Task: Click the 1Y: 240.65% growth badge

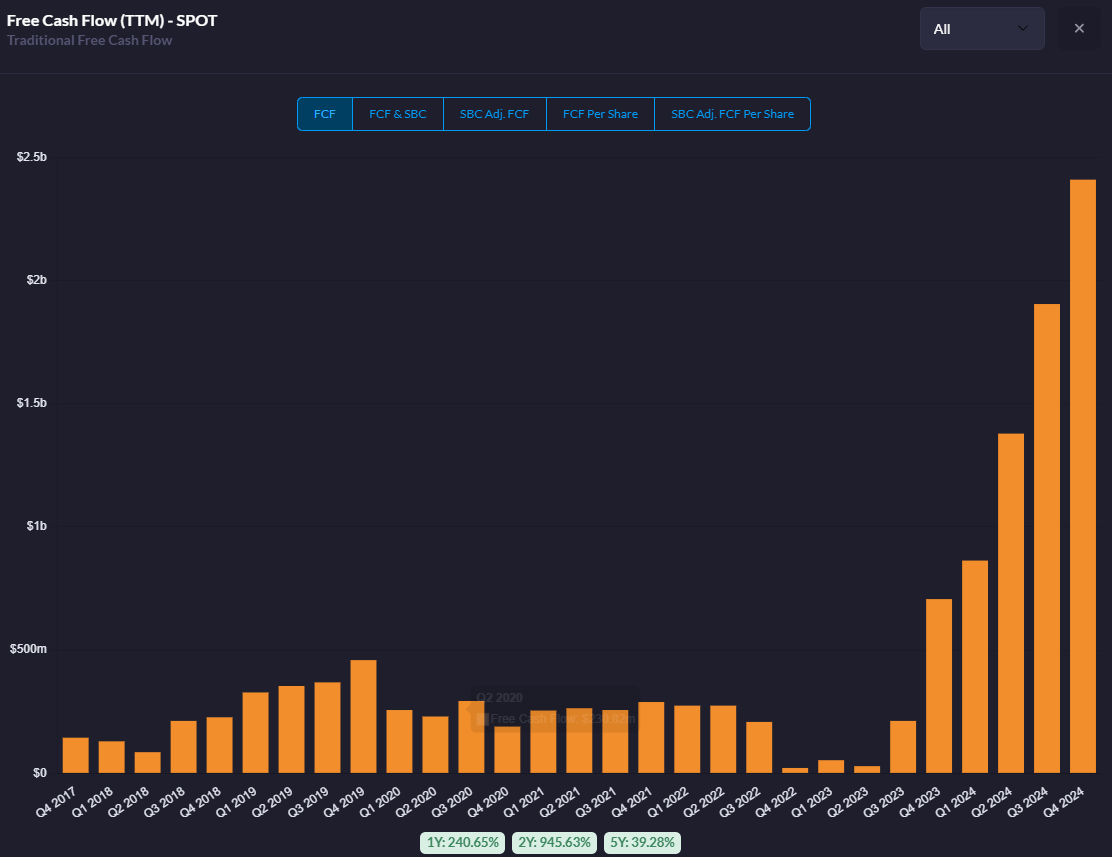Action: coord(463,842)
